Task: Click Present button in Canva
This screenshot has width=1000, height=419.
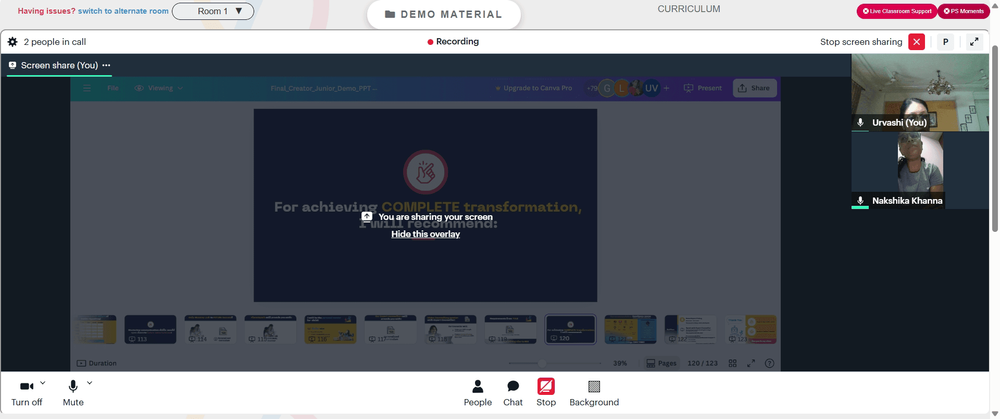Action: [x=703, y=88]
